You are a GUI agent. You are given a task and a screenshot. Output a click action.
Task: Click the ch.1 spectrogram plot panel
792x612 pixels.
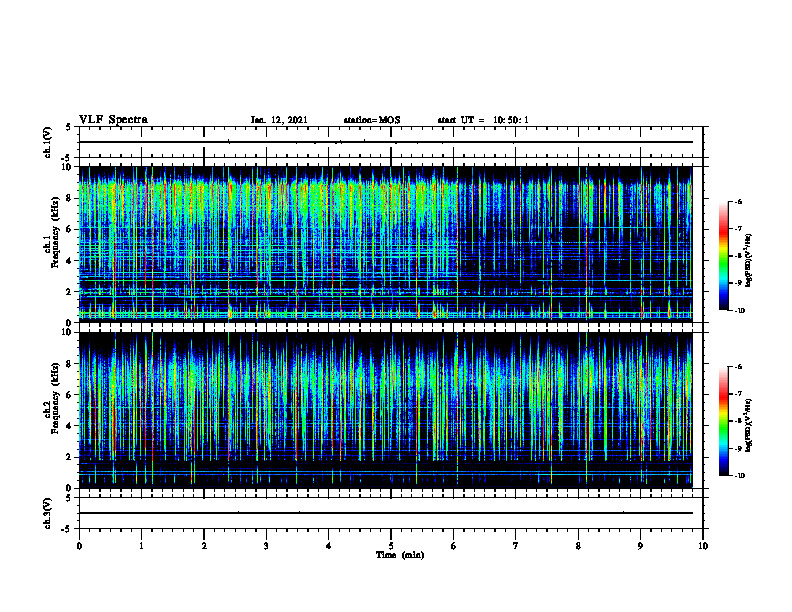tap(386, 244)
